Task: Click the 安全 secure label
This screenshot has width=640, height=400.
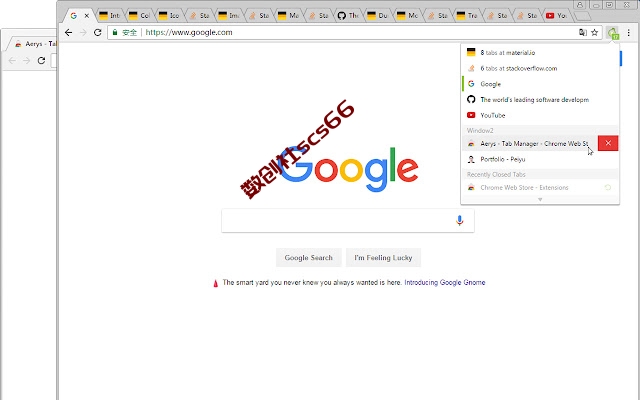Action: pyautogui.click(x=129, y=32)
